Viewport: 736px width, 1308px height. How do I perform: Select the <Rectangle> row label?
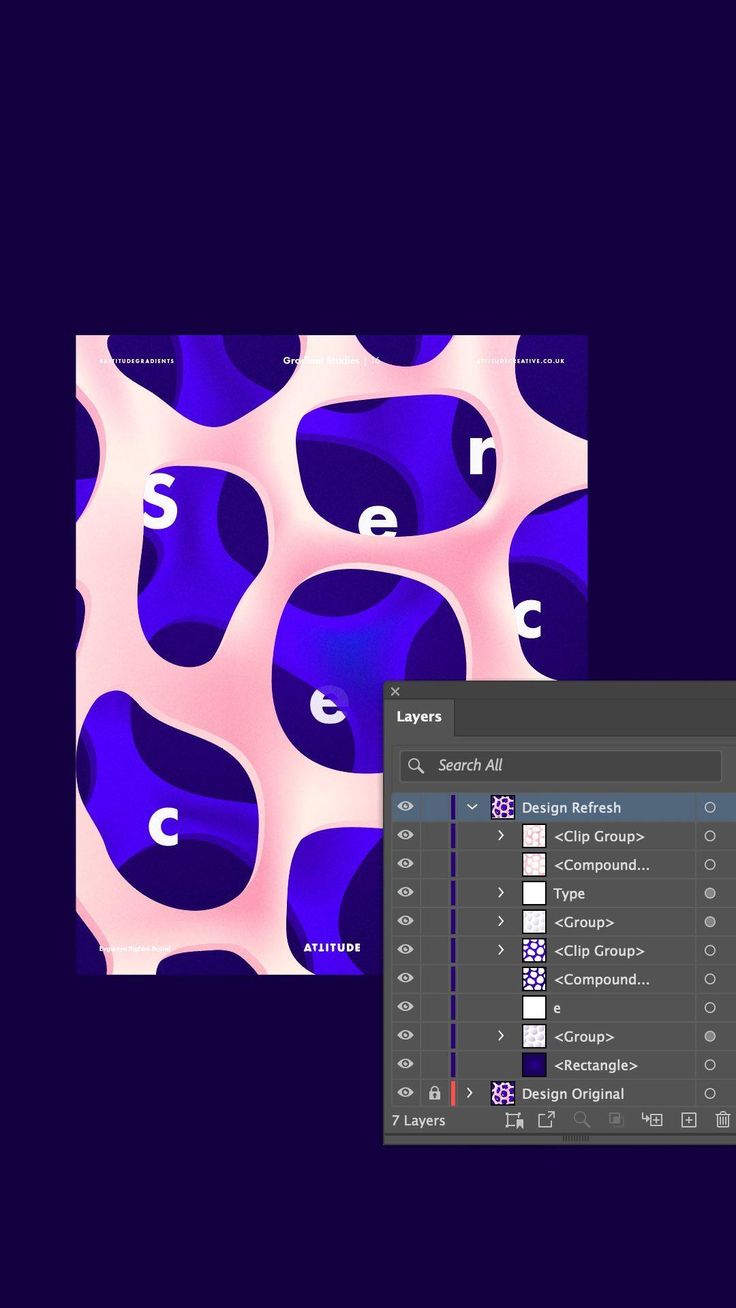[596, 1066]
